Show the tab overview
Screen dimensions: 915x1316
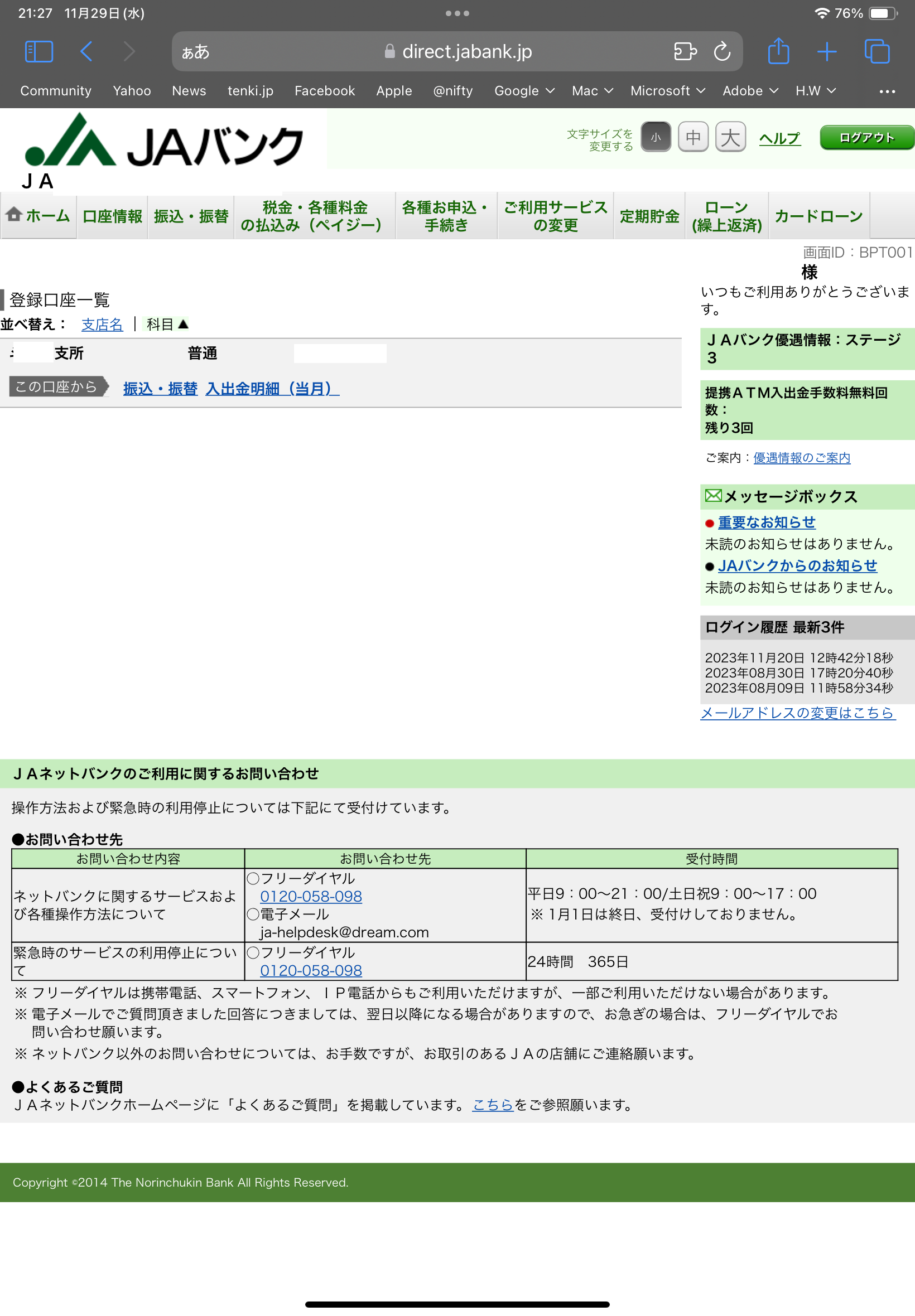(x=877, y=51)
